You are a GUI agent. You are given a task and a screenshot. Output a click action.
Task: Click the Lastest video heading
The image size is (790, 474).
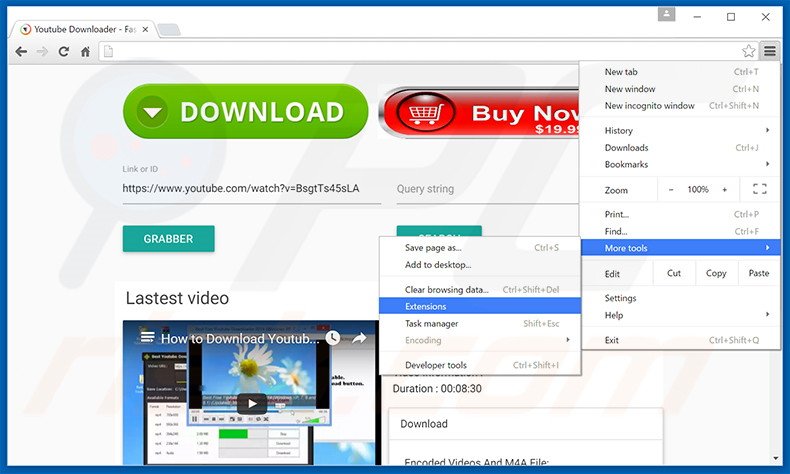coord(177,298)
